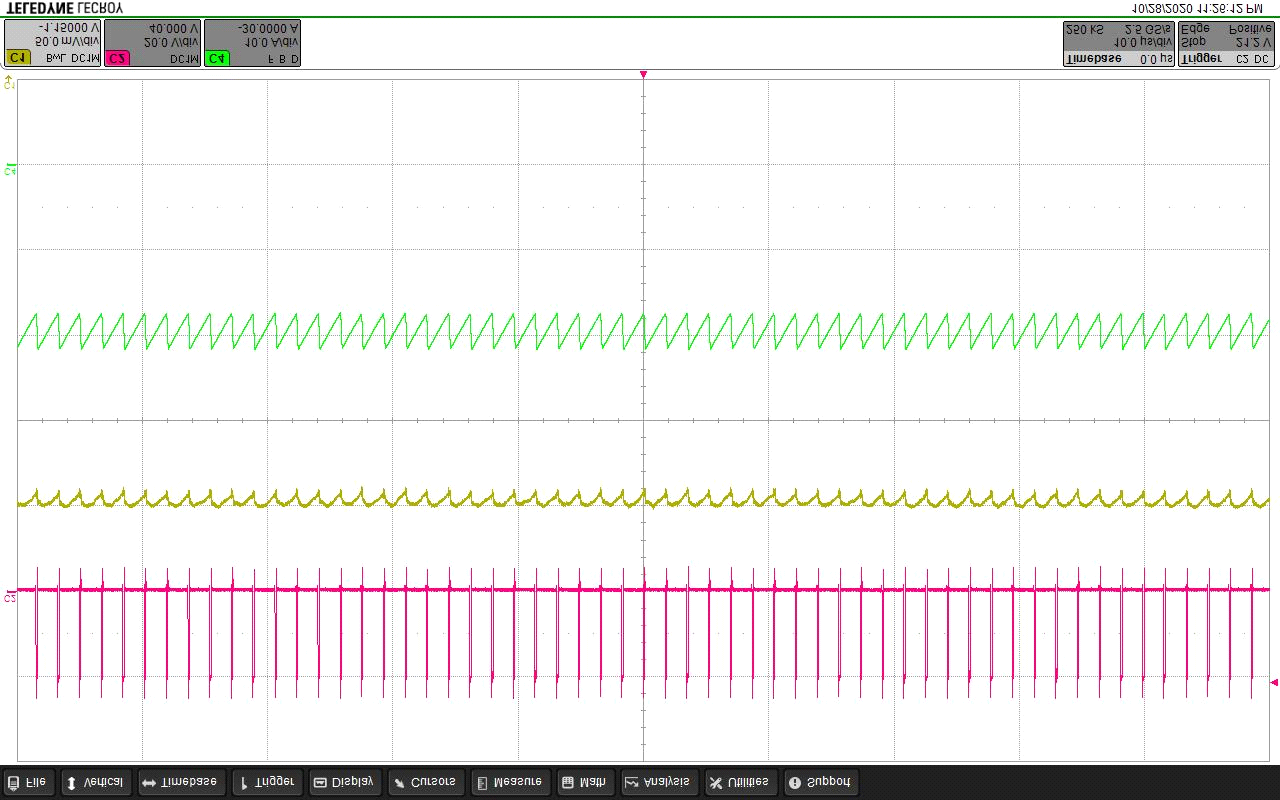
Task: Open the Utilities menu
Action: pos(740,782)
